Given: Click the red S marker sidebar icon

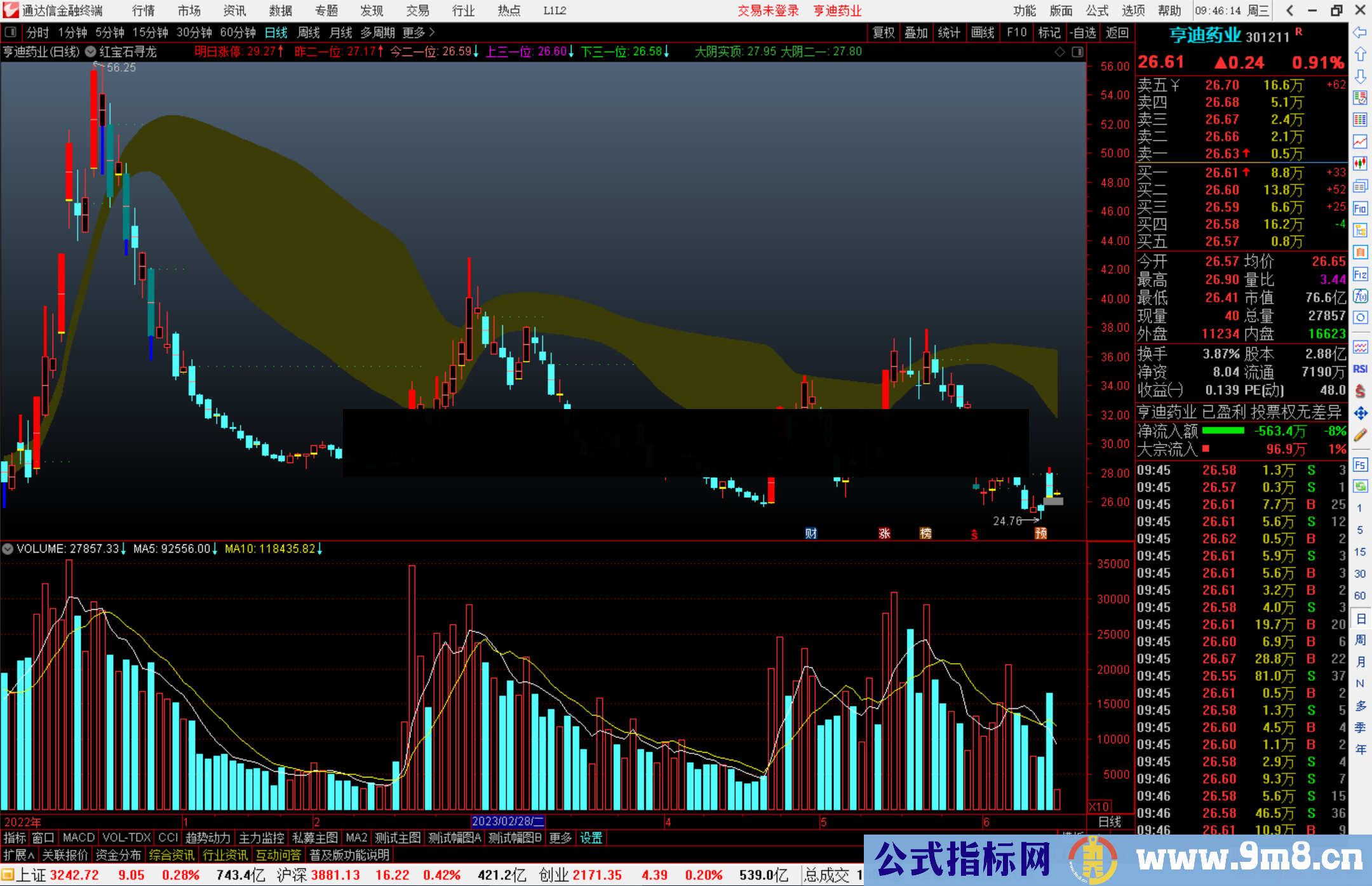Looking at the screenshot, I should tap(1360, 391).
